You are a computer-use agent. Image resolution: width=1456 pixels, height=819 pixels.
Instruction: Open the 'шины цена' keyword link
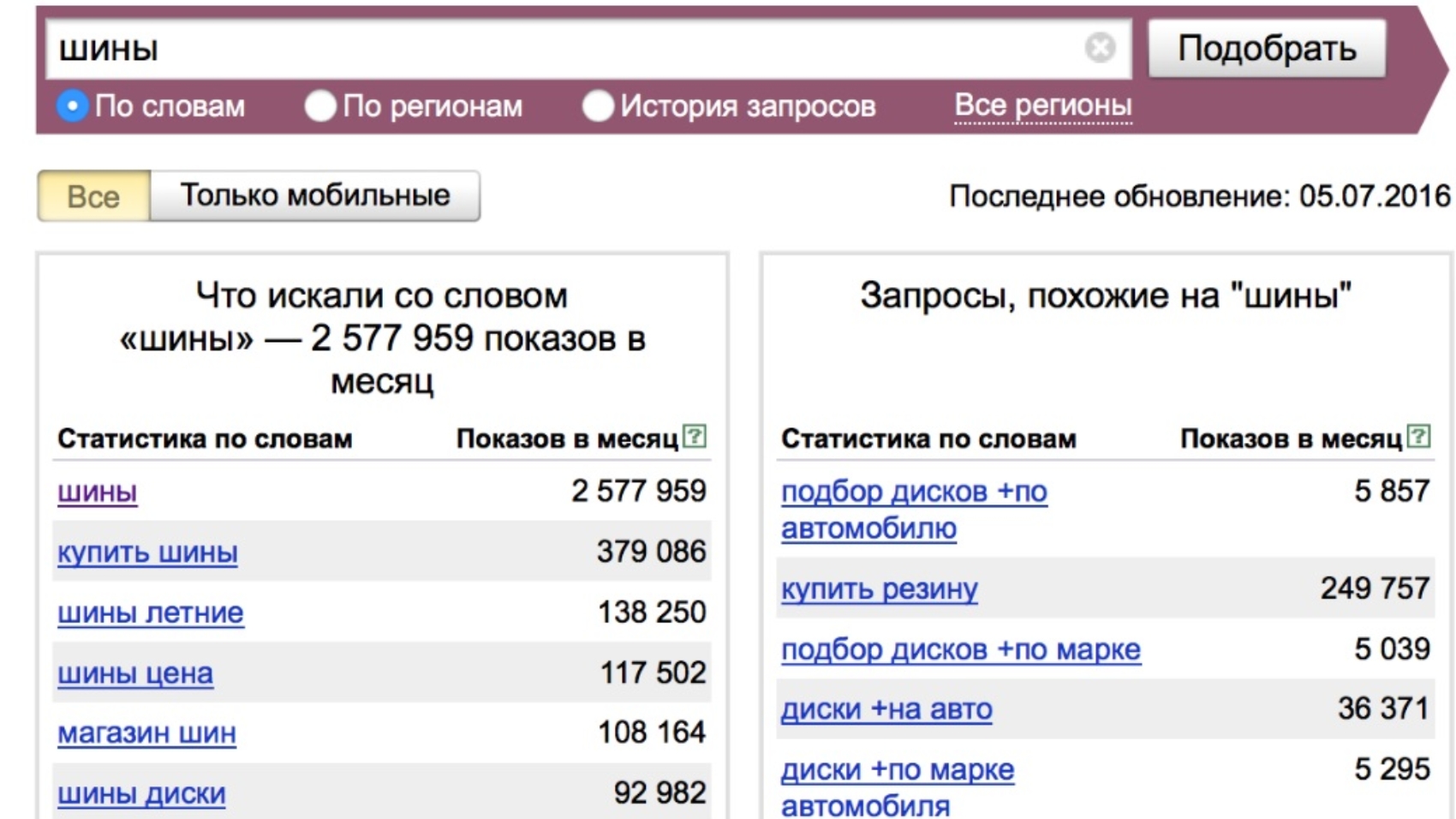(x=135, y=673)
